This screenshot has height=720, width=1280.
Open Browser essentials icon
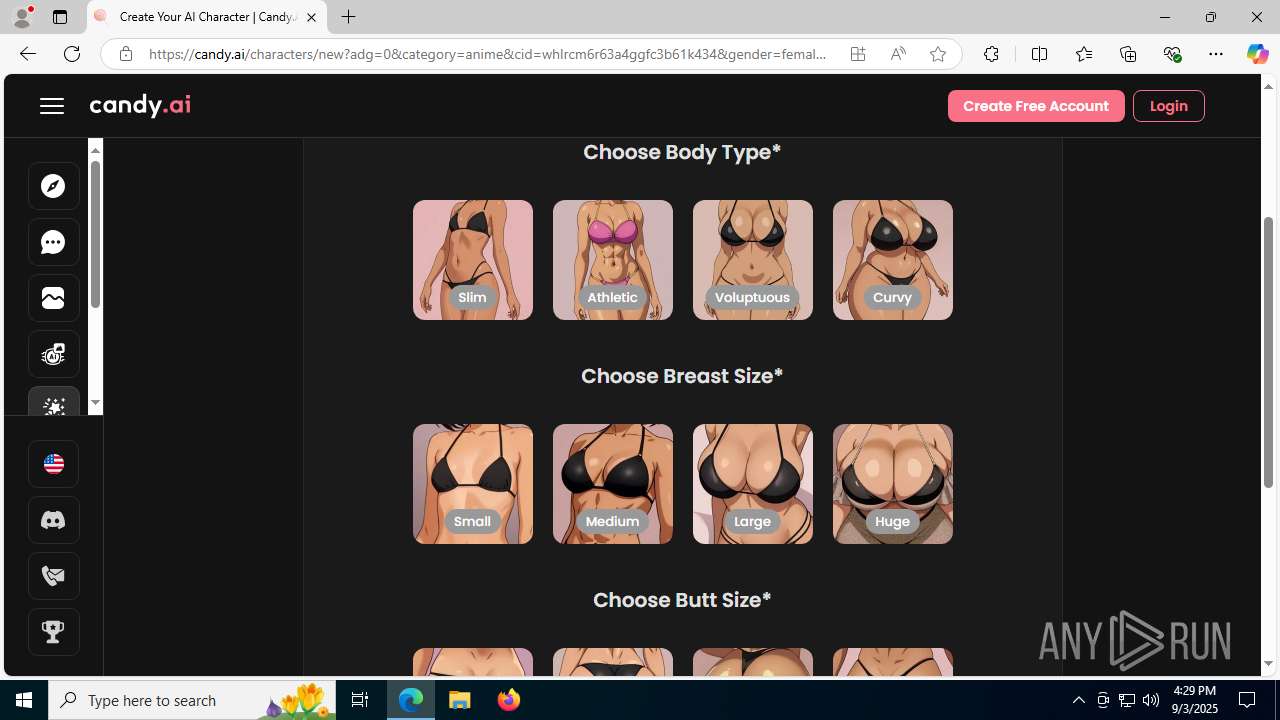click(1172, 54)
